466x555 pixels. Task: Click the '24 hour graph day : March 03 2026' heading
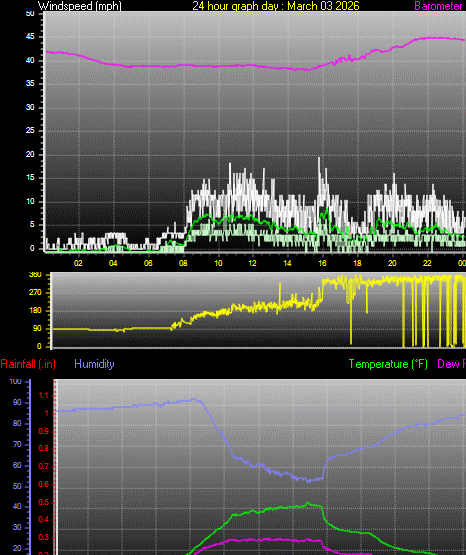tap(276, 6)
